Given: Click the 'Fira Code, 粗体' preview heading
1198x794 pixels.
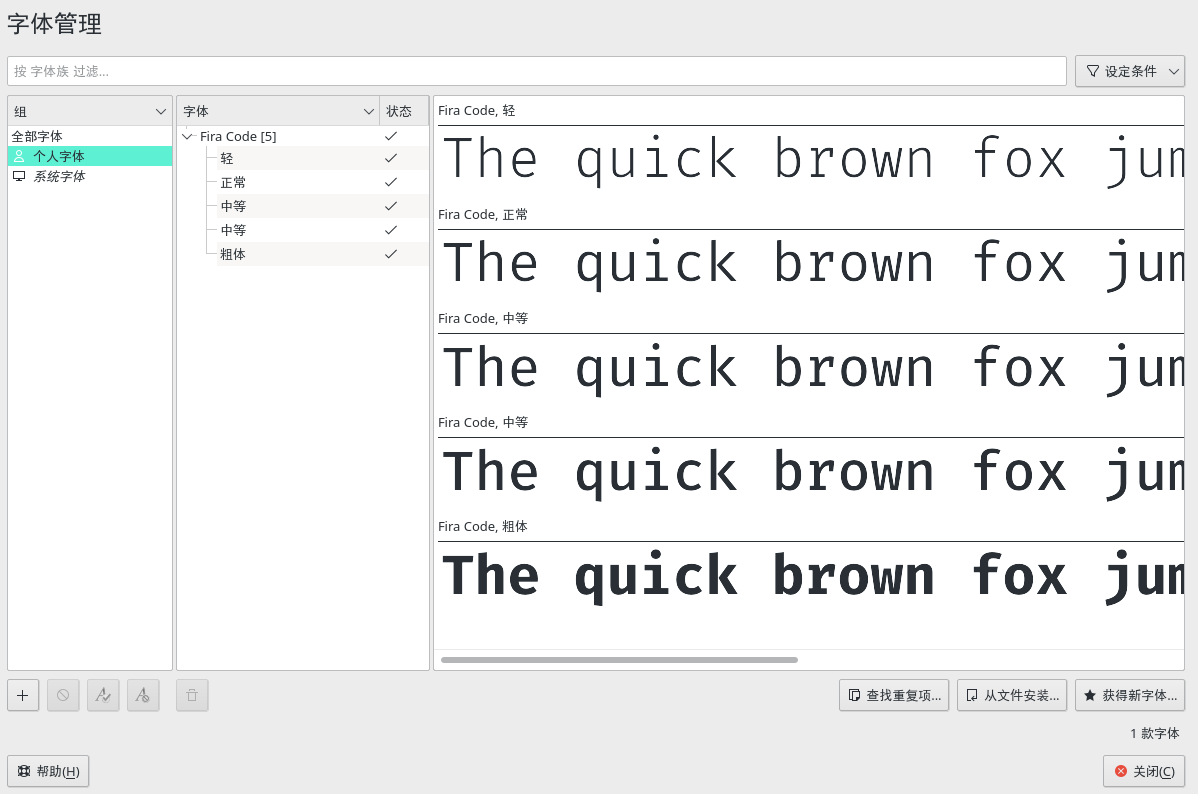Looking at the screenshot, I should (483, 527).
